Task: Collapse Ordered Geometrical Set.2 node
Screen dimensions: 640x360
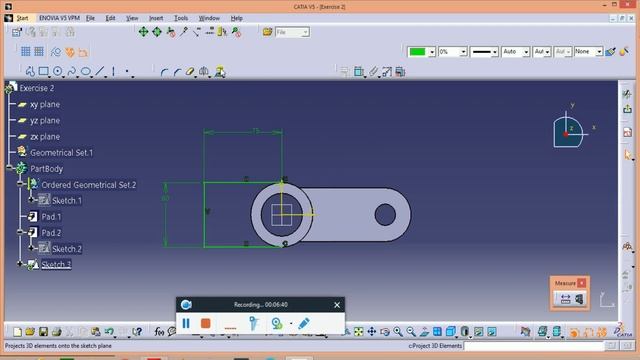Action: click(20, 184)
